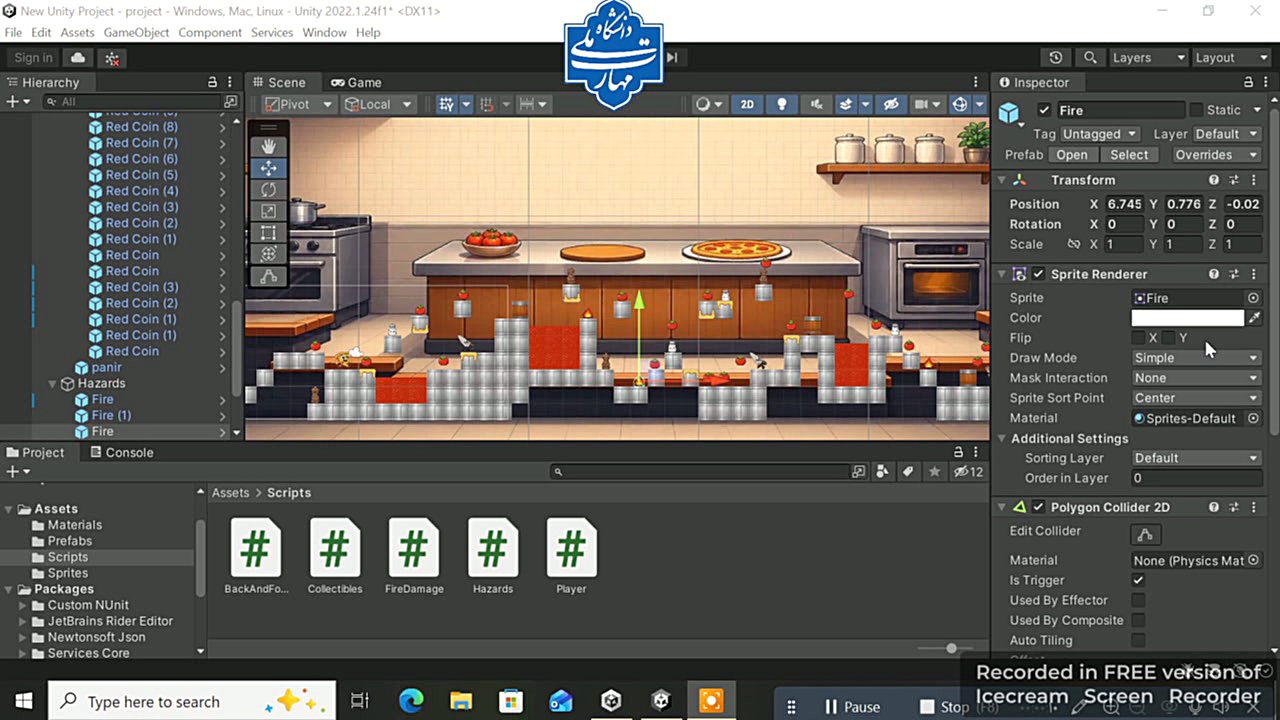Open File Explorer from the taskbar
Image resolution: width=1280 pixels, height=720 pixels.
(461, 701)
